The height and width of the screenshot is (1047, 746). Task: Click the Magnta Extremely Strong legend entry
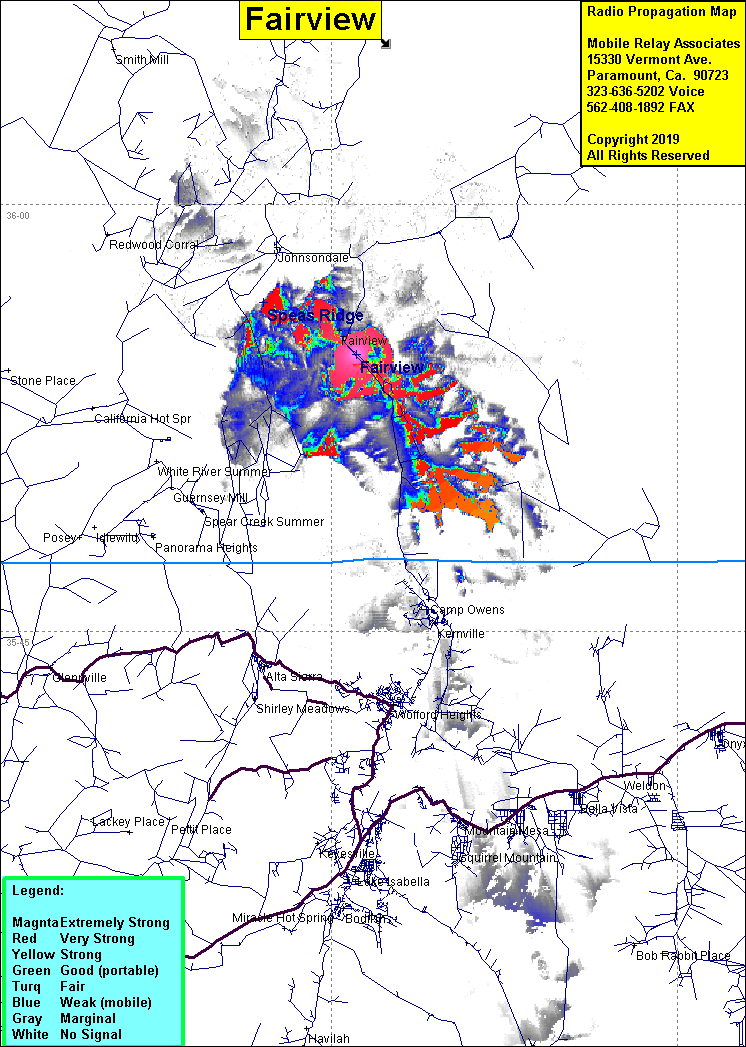coord(91,922)
